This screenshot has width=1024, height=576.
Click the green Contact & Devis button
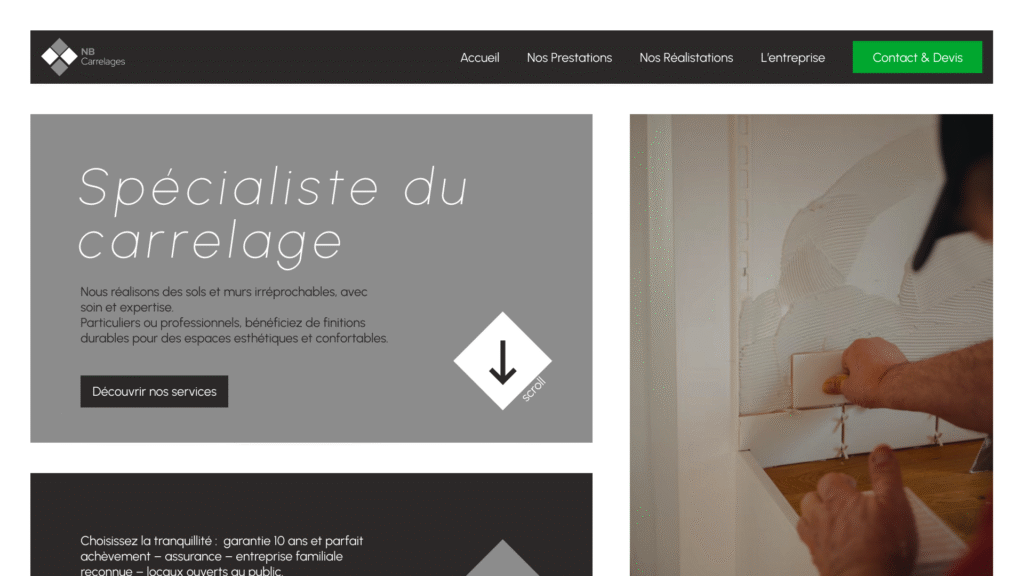pos(917,57)
